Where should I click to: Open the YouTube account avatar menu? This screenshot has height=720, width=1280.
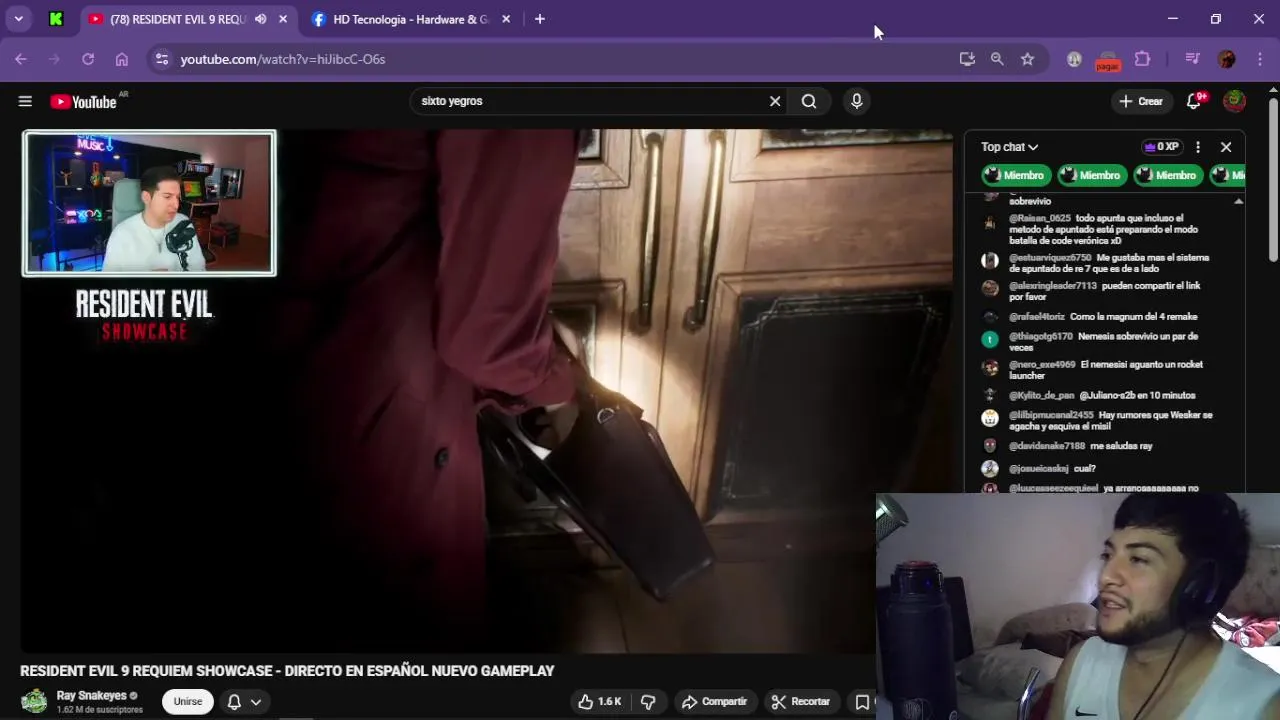tap(1235, 101)
